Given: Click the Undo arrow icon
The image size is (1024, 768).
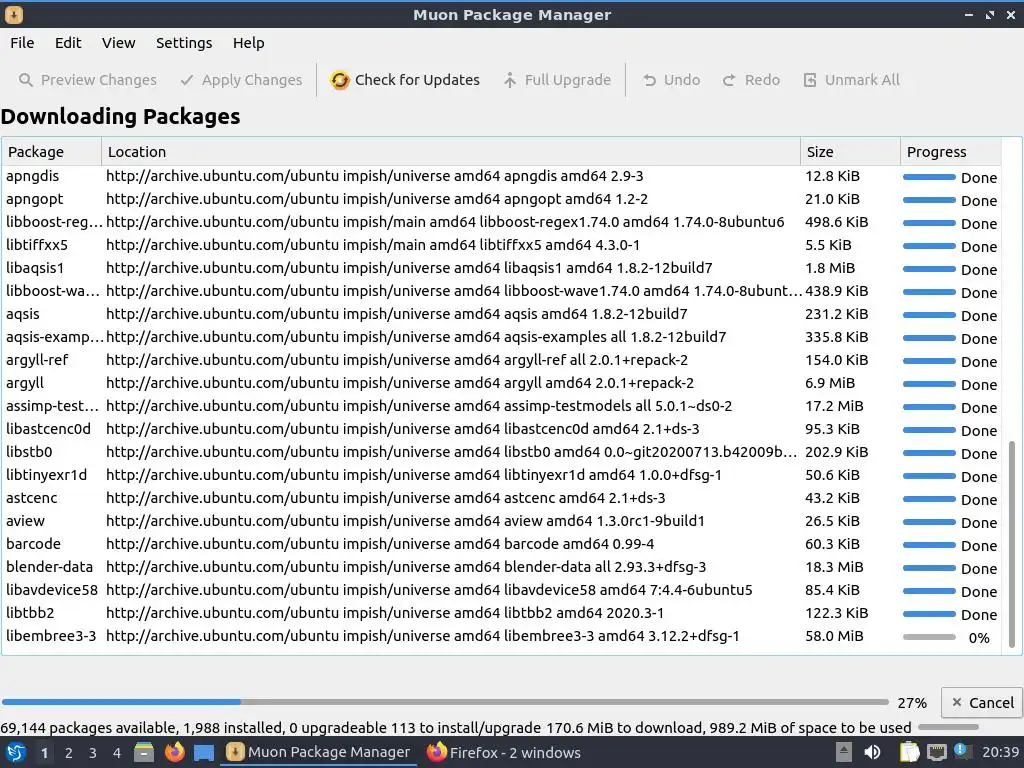Looking at the screenshot, I should click(x=649, y=80).
